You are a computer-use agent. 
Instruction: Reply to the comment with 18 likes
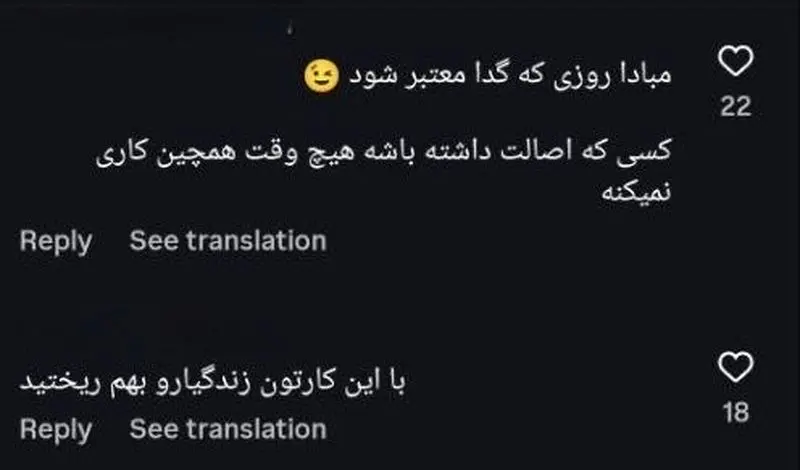56,429
